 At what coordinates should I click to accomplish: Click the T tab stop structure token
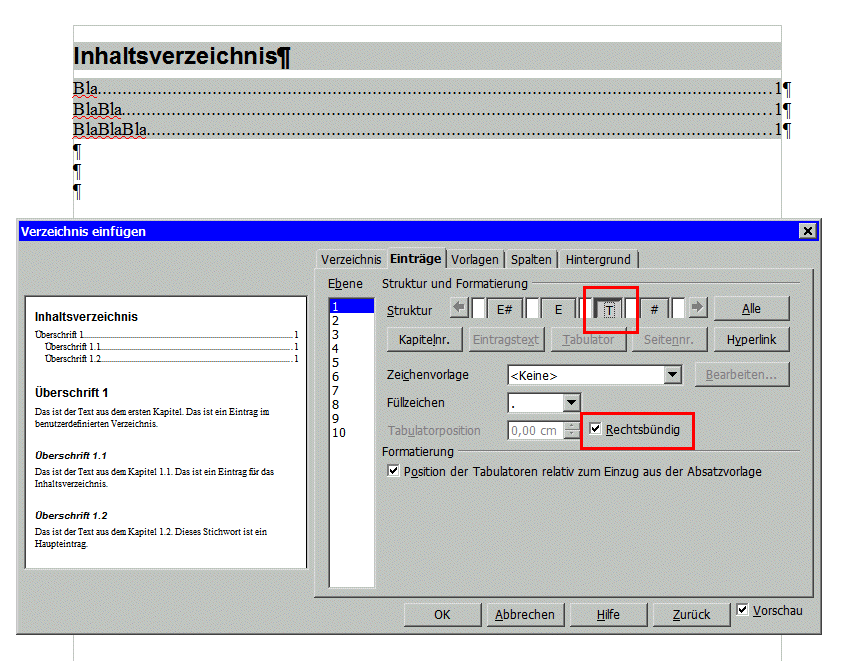click(609, 310)
